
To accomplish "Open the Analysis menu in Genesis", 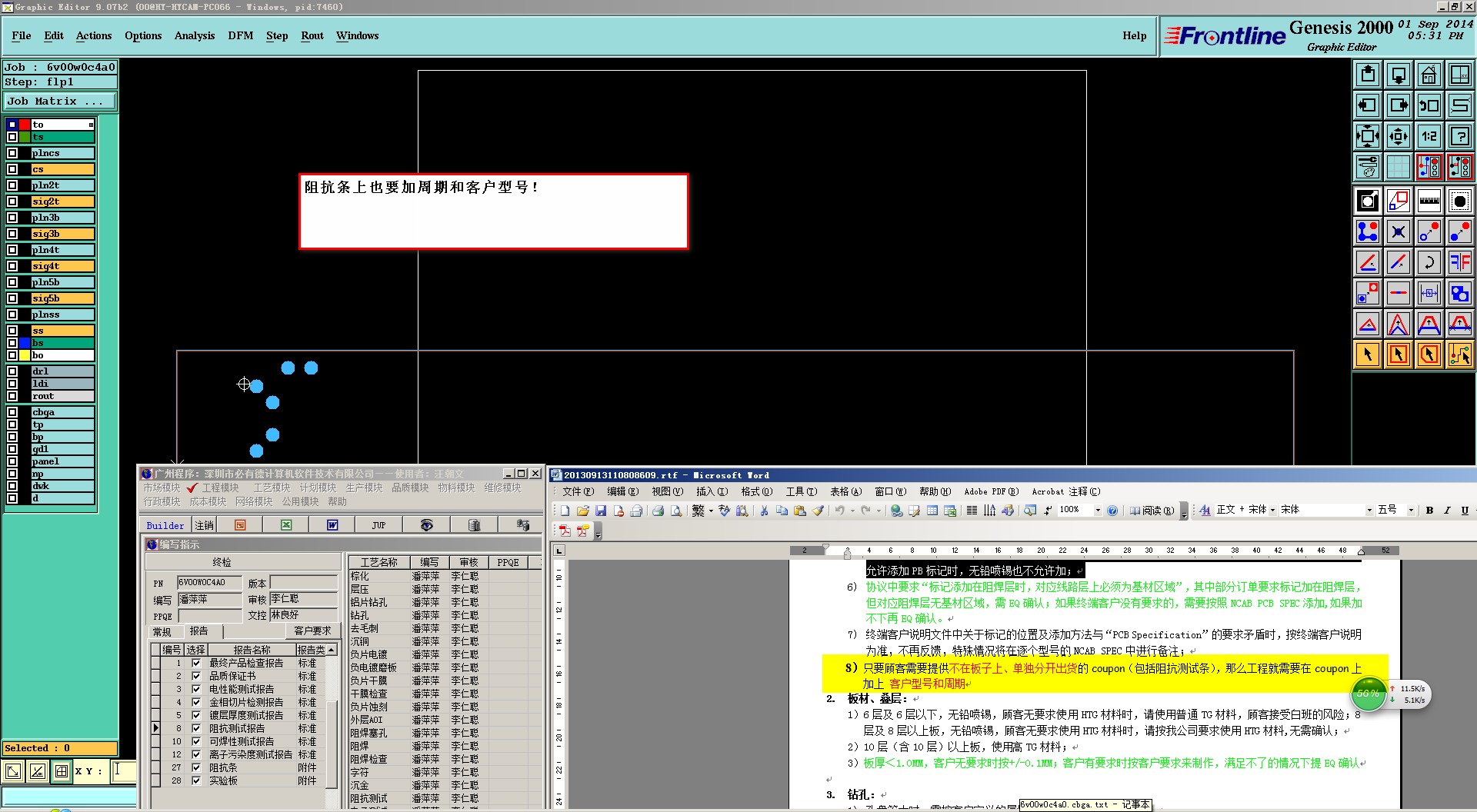I will coord(195,35).
